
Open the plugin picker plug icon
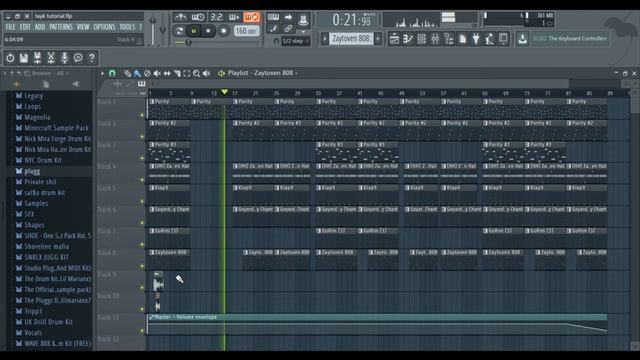pyautogui.click(x=476, y=39)
